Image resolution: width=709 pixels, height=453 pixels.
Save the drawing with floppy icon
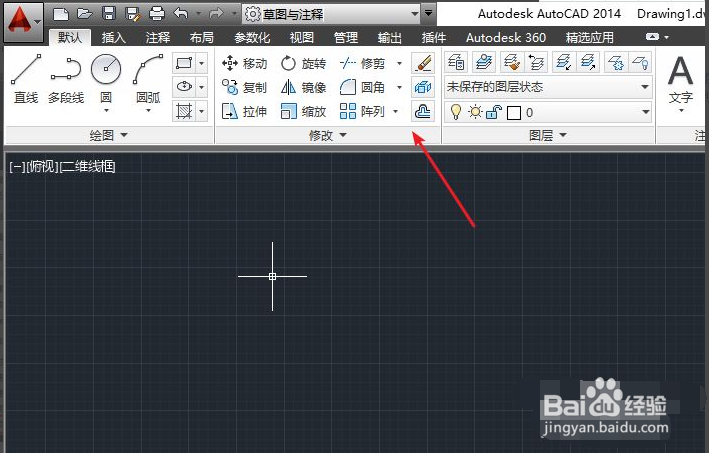(x=109, y=14)
